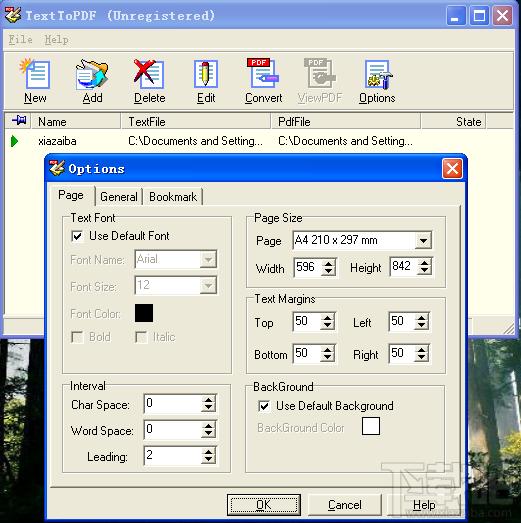Screen dimensions: 521x523
Task: Switch to the Page tab
Action: [x=71, y=195]
